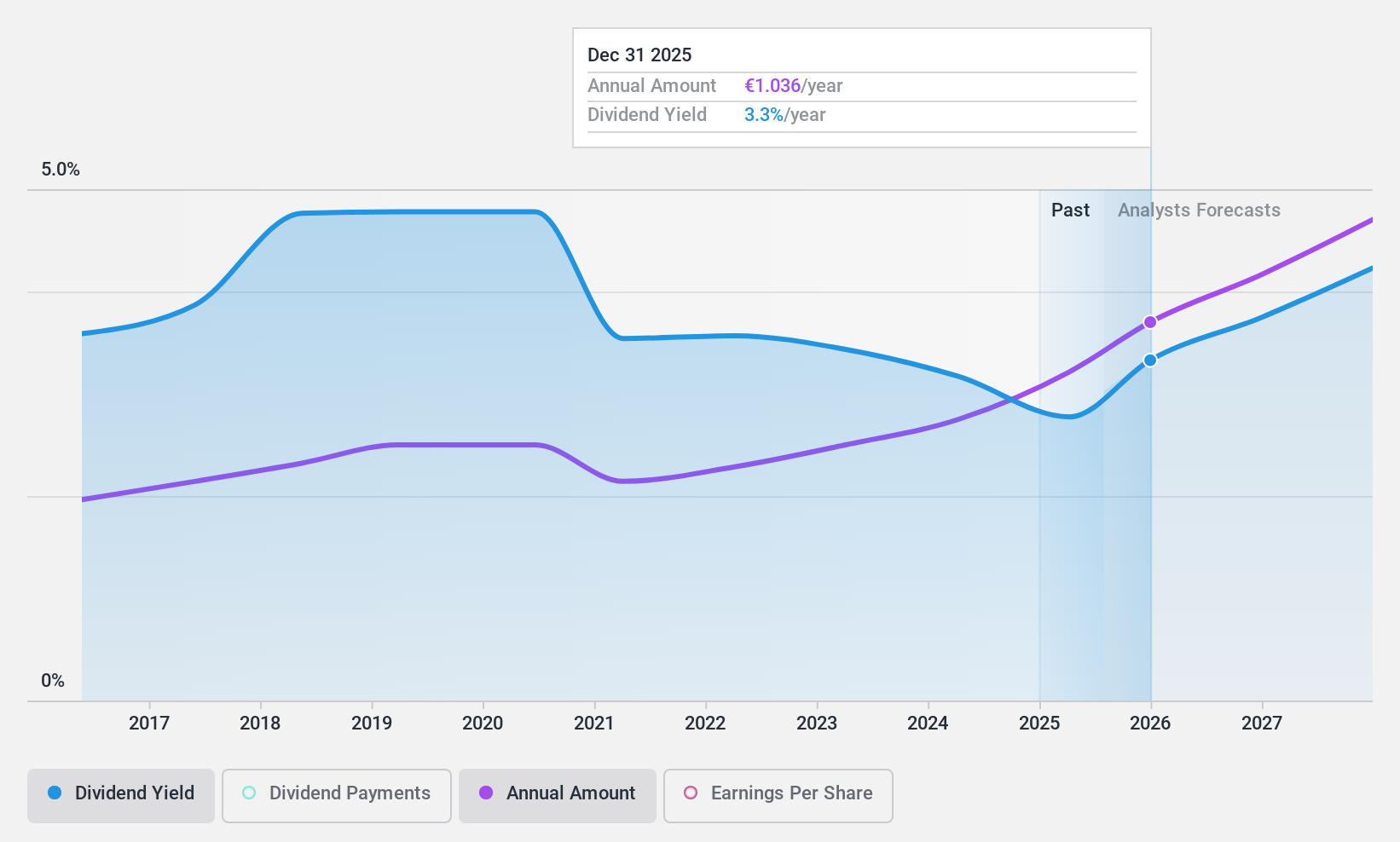The image size is (1400, 842).
Task: Click the 0% y-axis label
Action: tap(53, 681)
